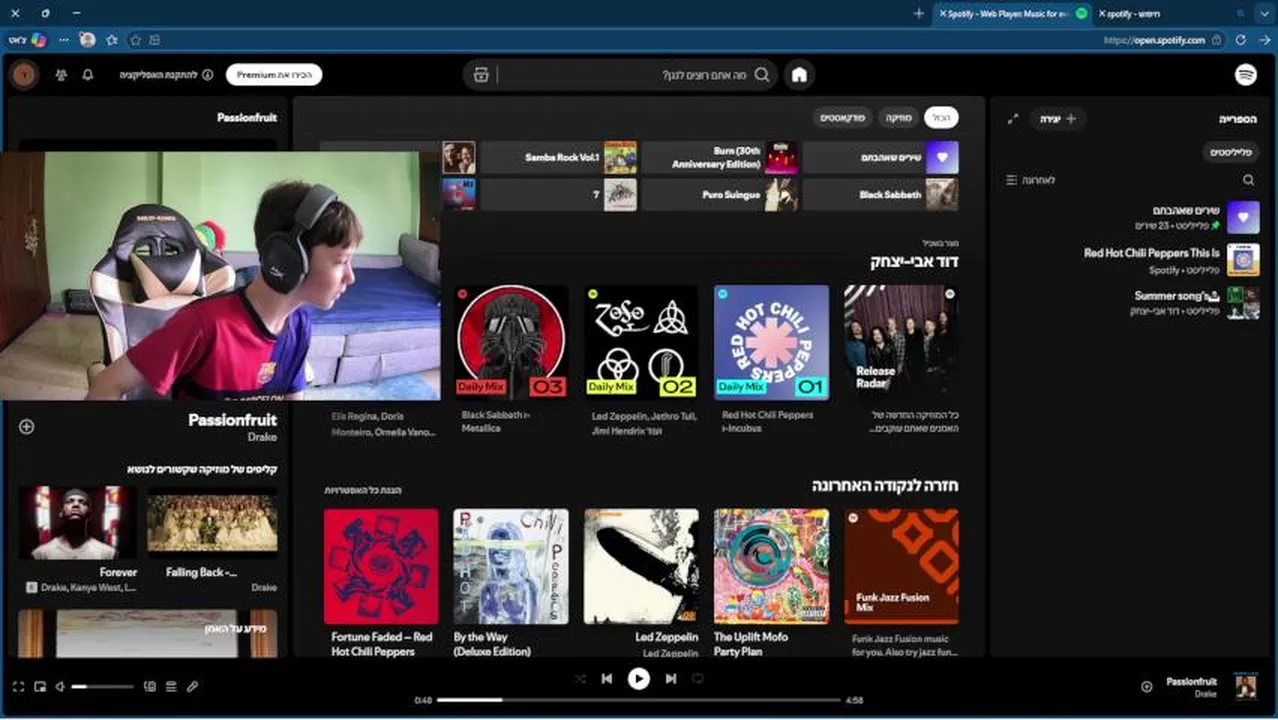Click the install app download icon
This screenshot has height=720, width=1278.
(x=208, y=75)
